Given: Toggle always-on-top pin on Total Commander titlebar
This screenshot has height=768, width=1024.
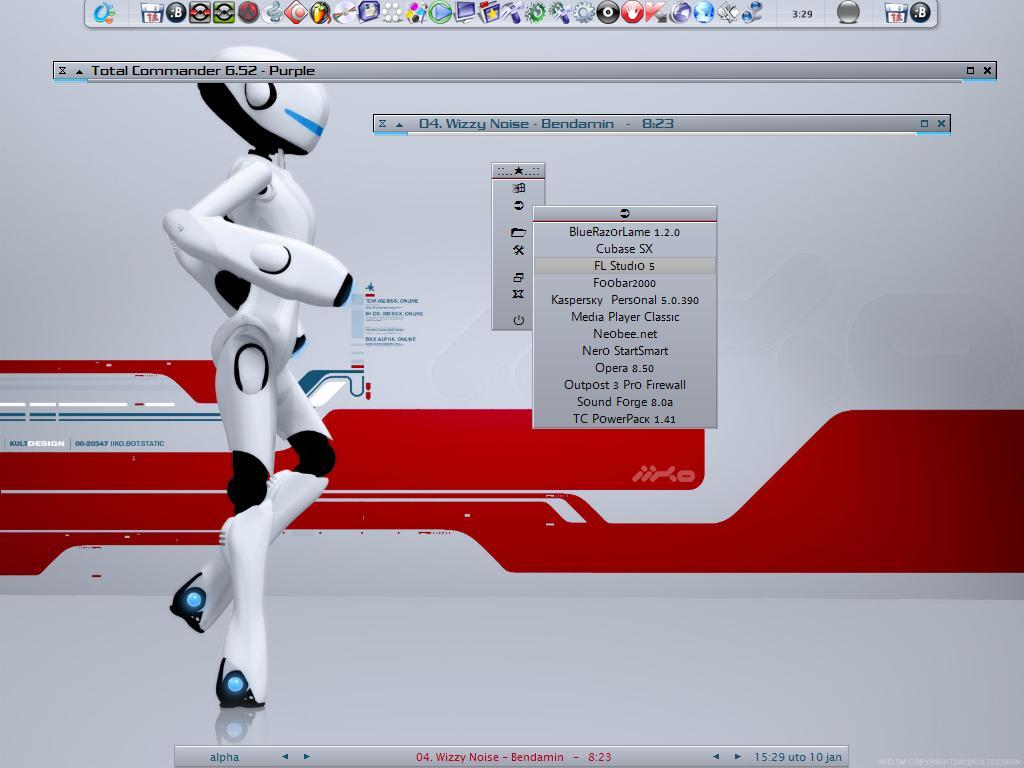Looking at the screenshot, I should pyautogui.click(x=62, y=71).
